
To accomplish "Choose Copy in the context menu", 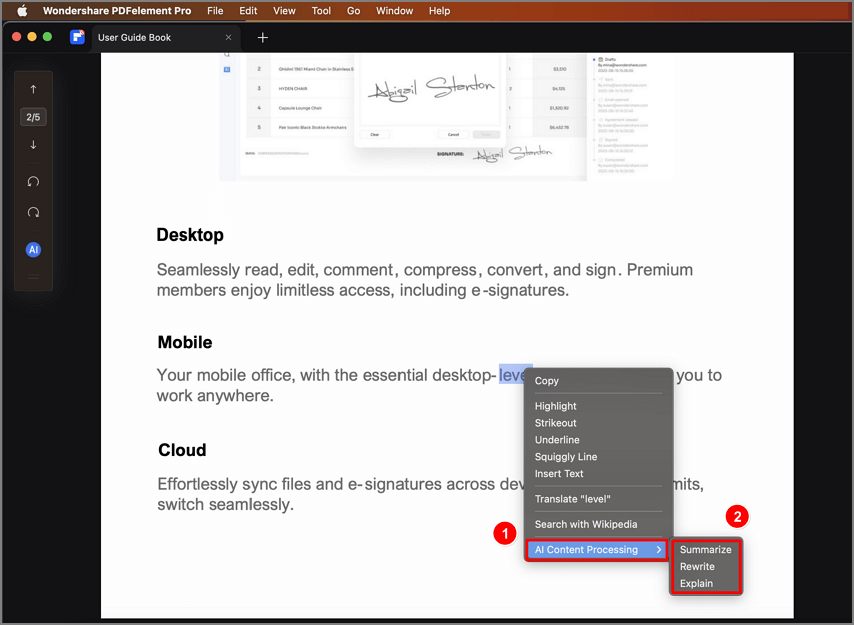I will 599,381.
